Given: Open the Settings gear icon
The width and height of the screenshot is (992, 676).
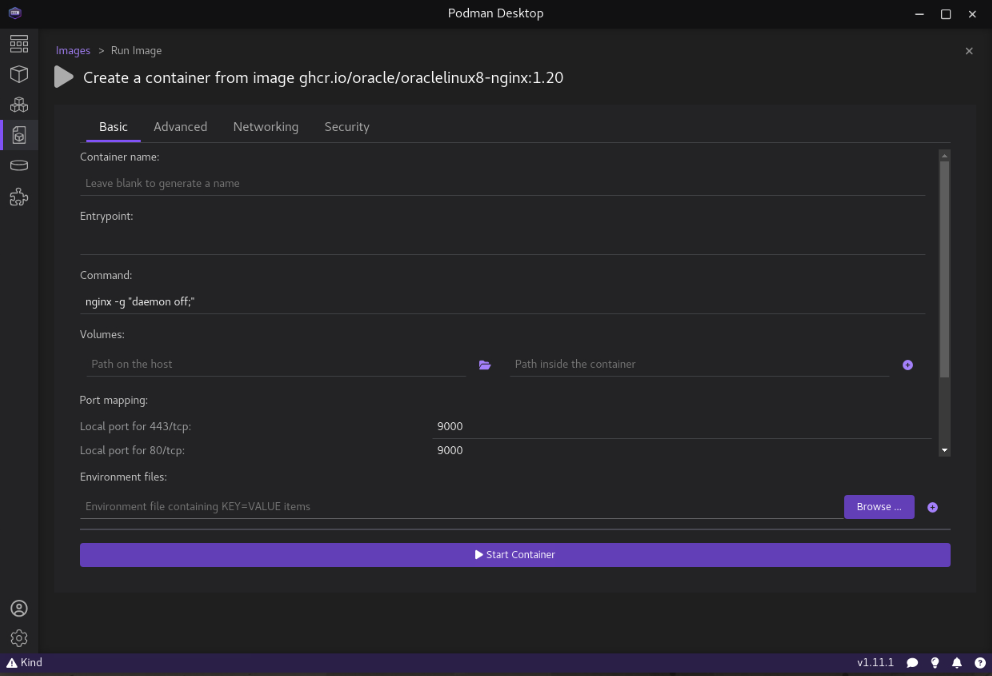Looking at the screenshot, I should [x=19, y=638].
